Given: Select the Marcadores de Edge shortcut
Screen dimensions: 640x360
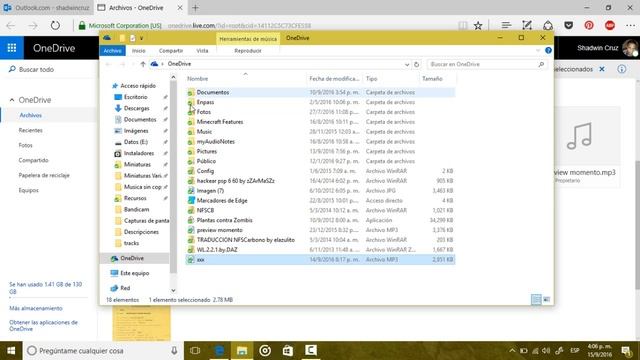Looking at the screenshot, I should click(222, 200).
